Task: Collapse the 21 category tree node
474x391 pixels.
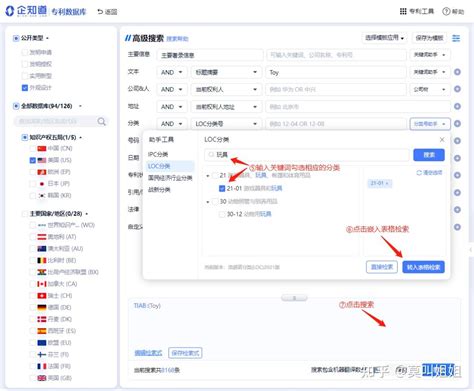Action: click(208, 176)
